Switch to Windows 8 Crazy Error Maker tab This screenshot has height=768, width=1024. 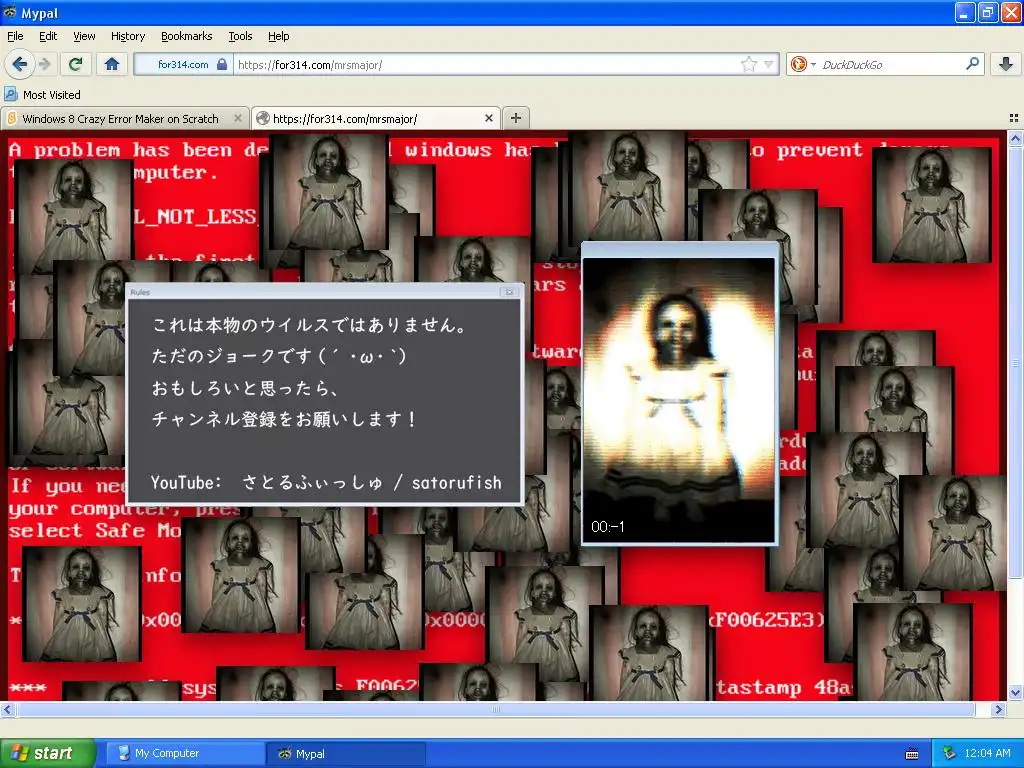[x=120, y=119]
